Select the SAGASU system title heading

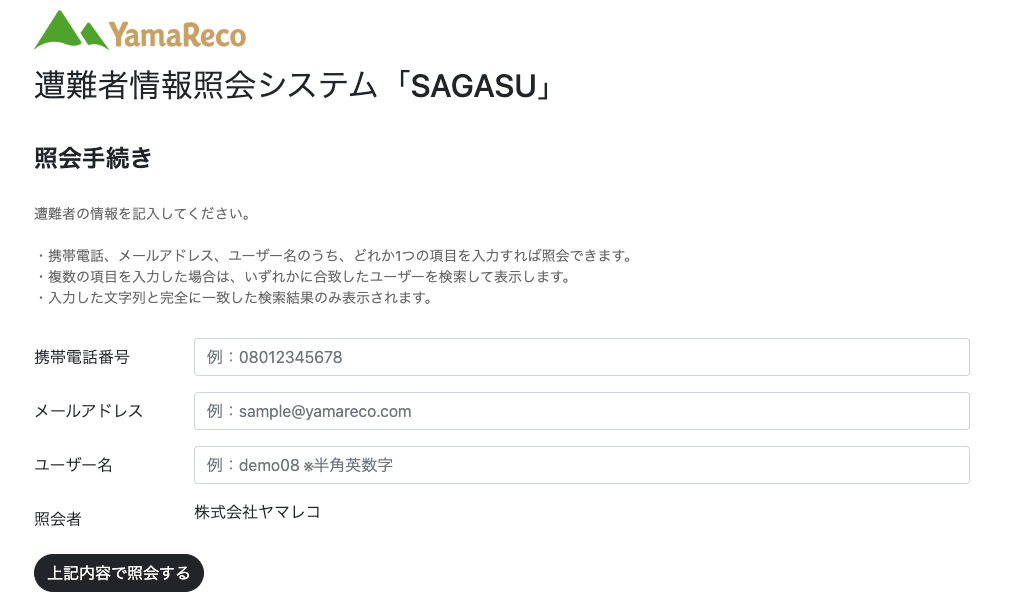pyautogui.click(x=290, y=86)
